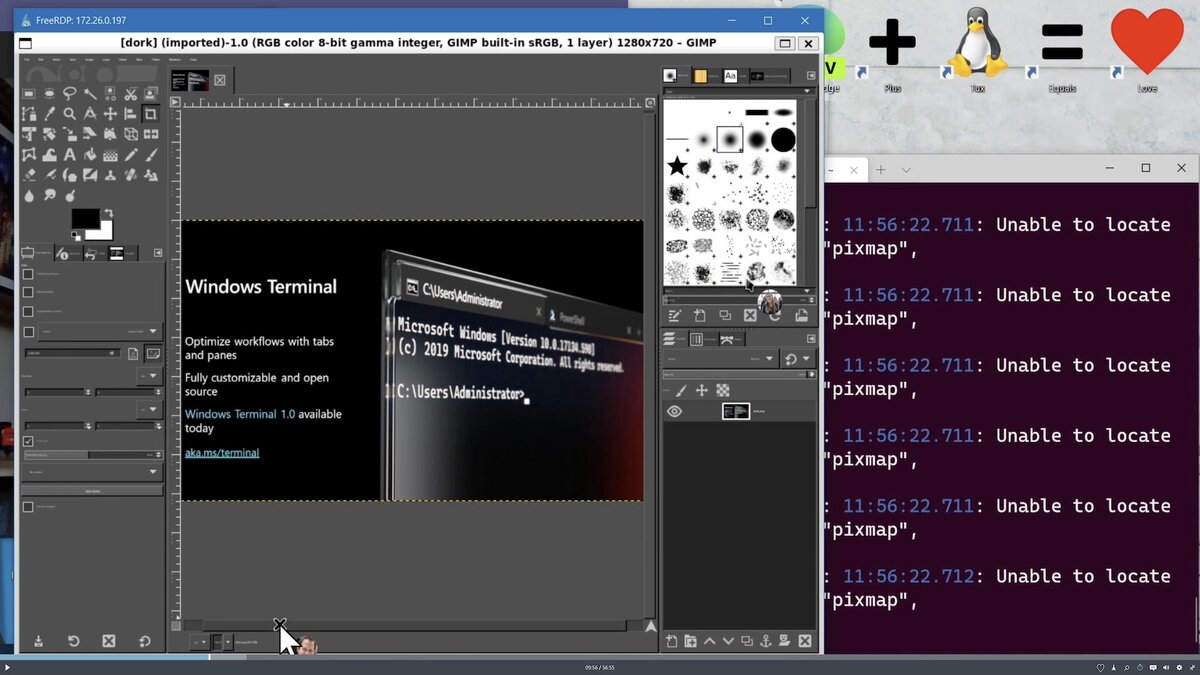Toggle the checkbox below Auto Shrink button
1200x675 pixels.
point(28,507)
